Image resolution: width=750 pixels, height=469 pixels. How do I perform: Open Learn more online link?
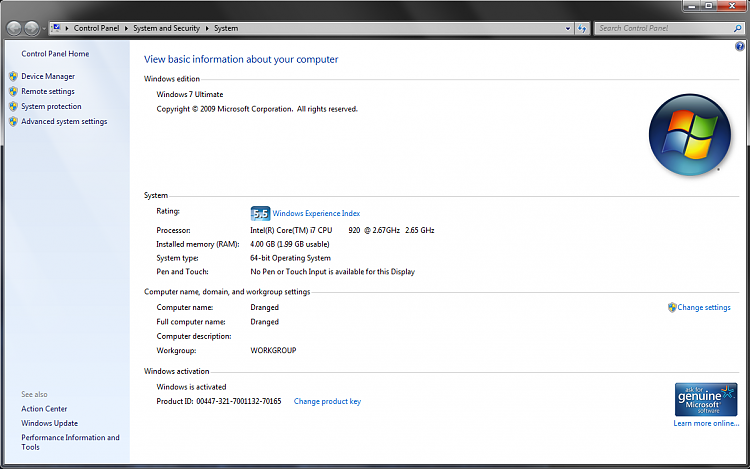click(x=706, y=423)
